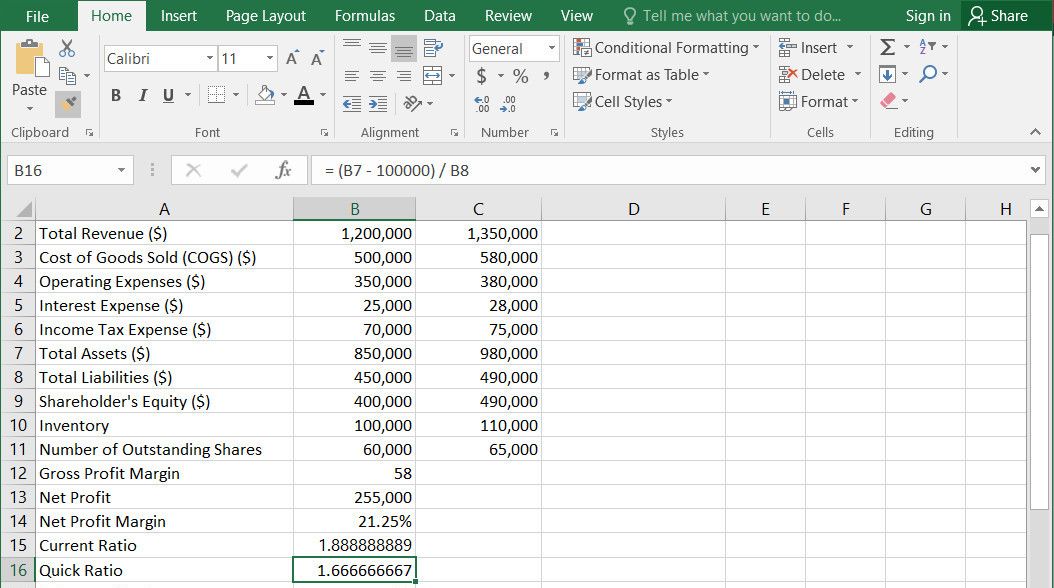The width and height of the screenshot is (1054, 588).
Task: Pick a fill color from the paint bucket swatch
Action: point(265,95)
